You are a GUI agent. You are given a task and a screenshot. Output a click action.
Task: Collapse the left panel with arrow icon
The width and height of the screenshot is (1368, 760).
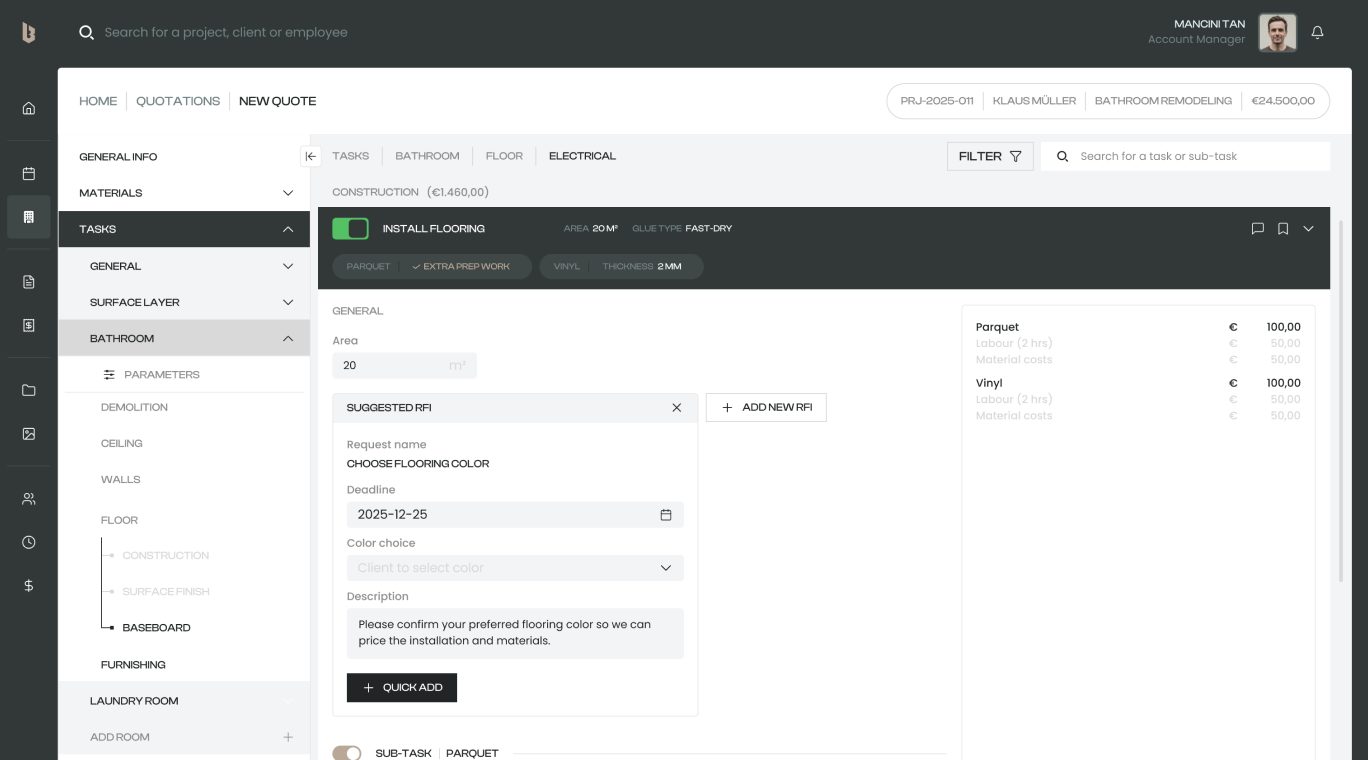click(x=310, y=156)
